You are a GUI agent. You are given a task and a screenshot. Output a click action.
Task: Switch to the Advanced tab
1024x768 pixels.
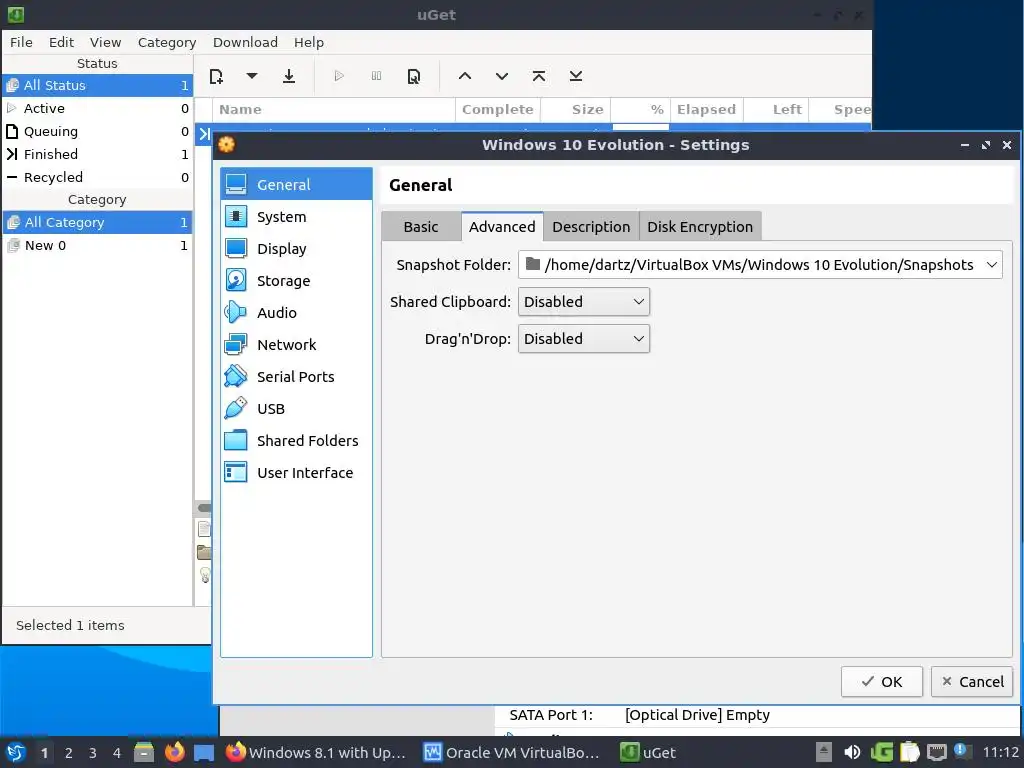pos(502,227)
